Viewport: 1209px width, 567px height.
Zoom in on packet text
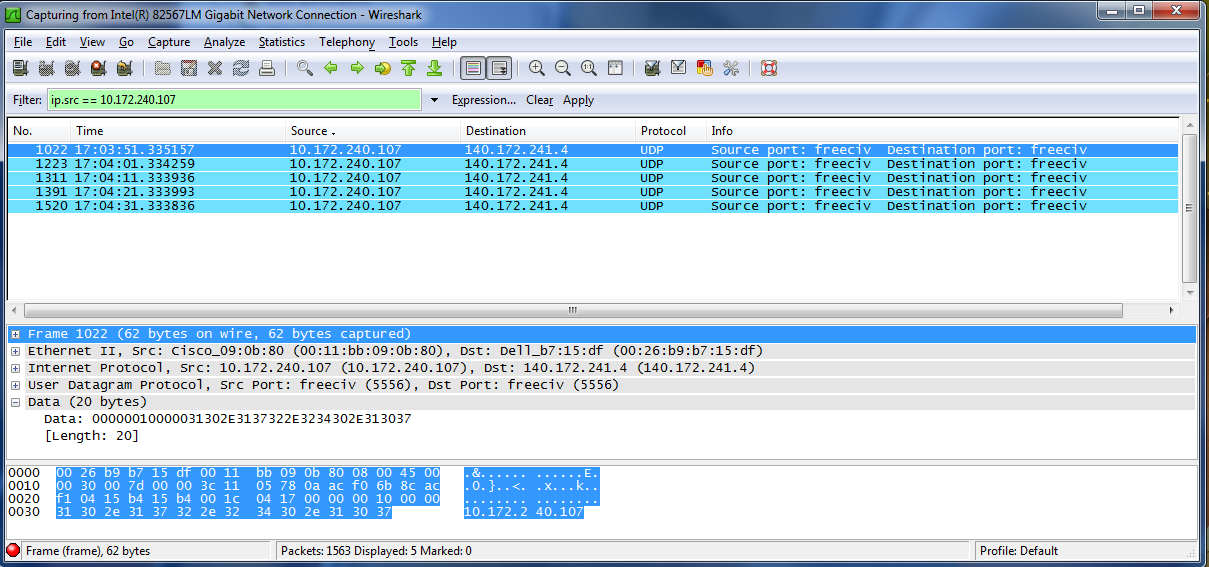click(537, 68)
